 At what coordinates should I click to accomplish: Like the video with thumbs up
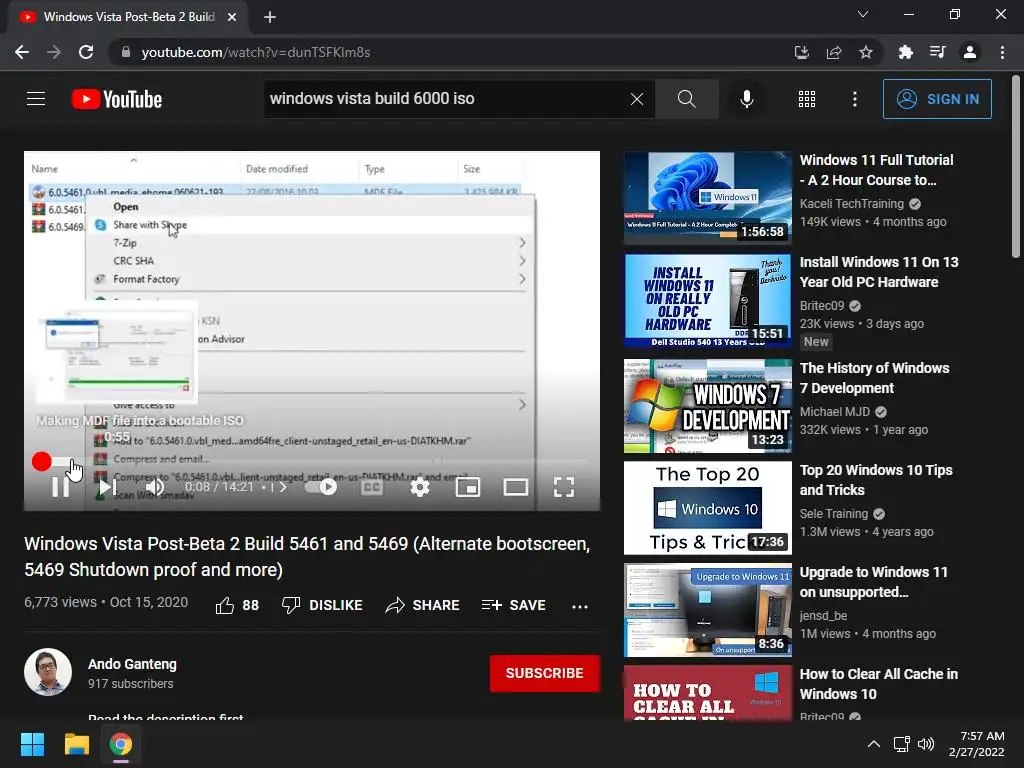click(237, 605)
